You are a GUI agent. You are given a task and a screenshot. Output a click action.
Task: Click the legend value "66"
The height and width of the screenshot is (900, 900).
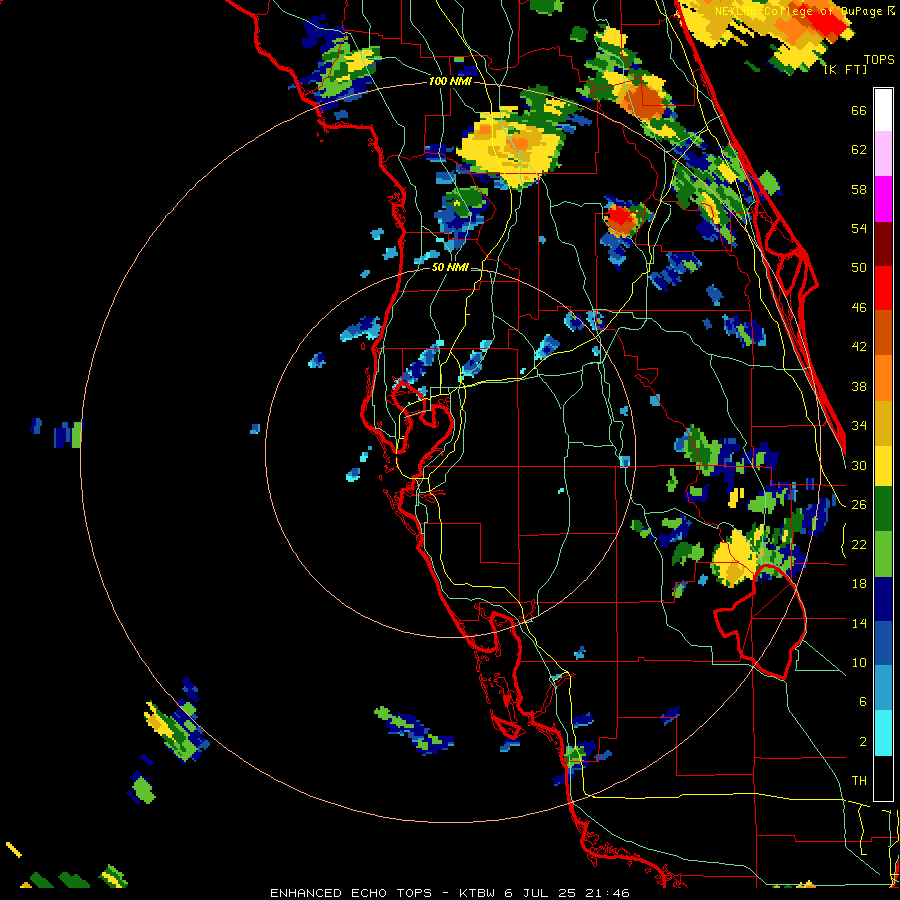tap(859, 110)
